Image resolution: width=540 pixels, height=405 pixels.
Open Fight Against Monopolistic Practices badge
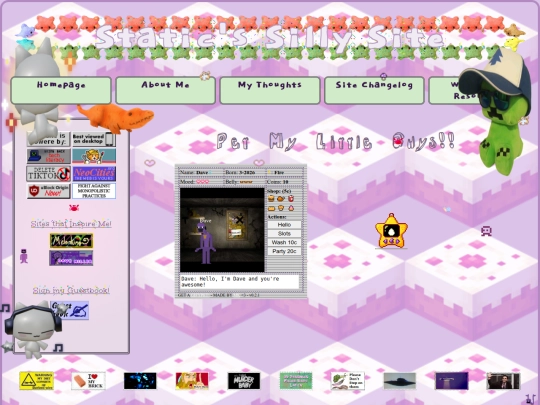click(x=94, y=191)
